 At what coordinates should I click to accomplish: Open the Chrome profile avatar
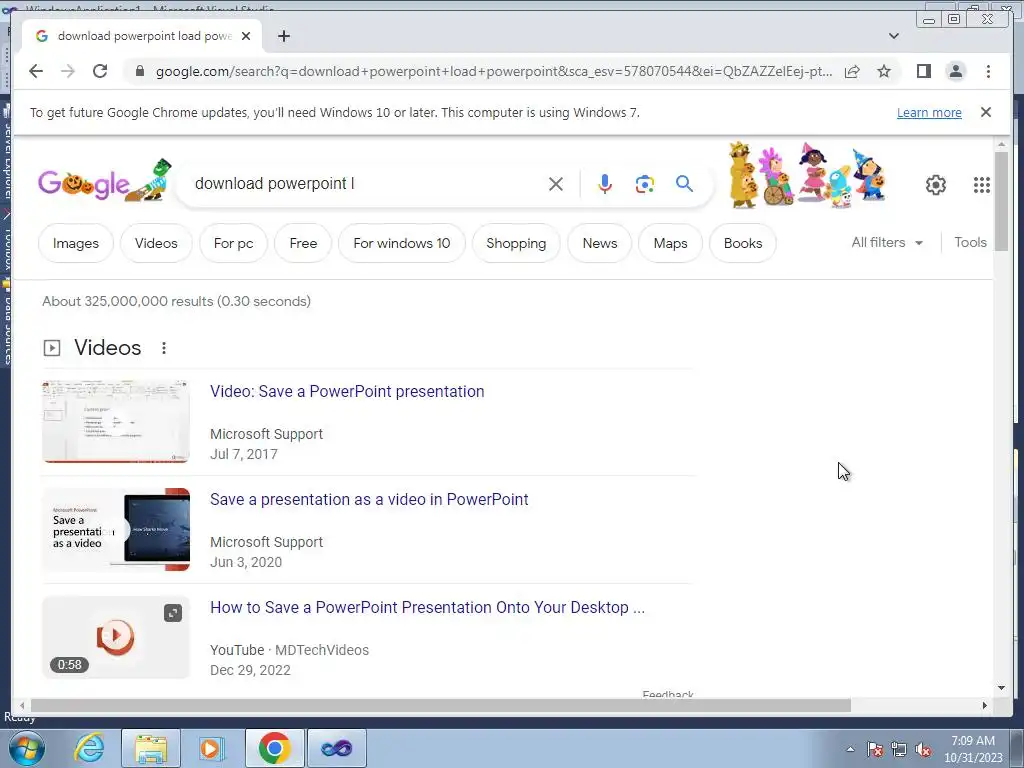[955, 71]
